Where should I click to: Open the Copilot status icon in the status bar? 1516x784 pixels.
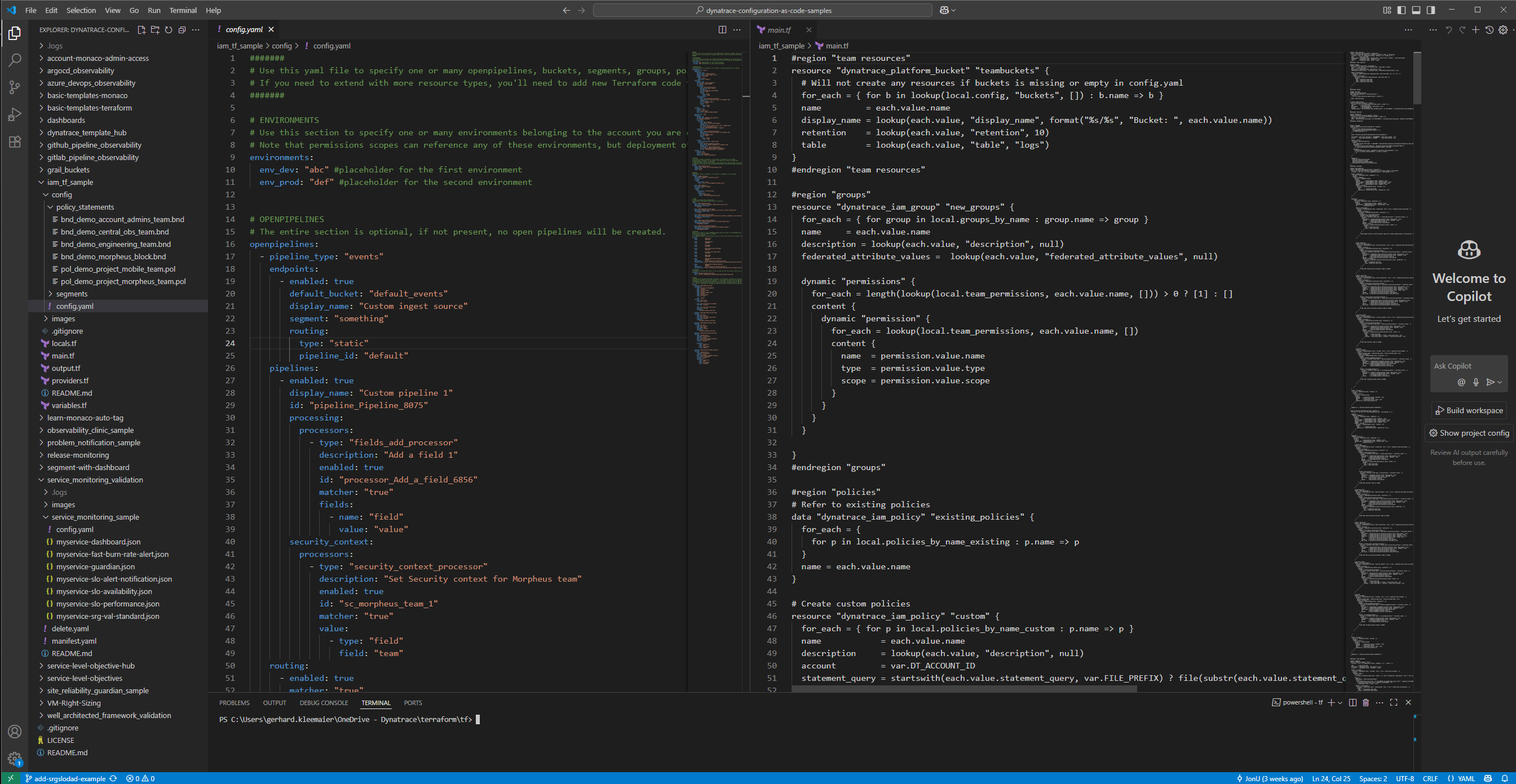click(x=1488, y=779)
